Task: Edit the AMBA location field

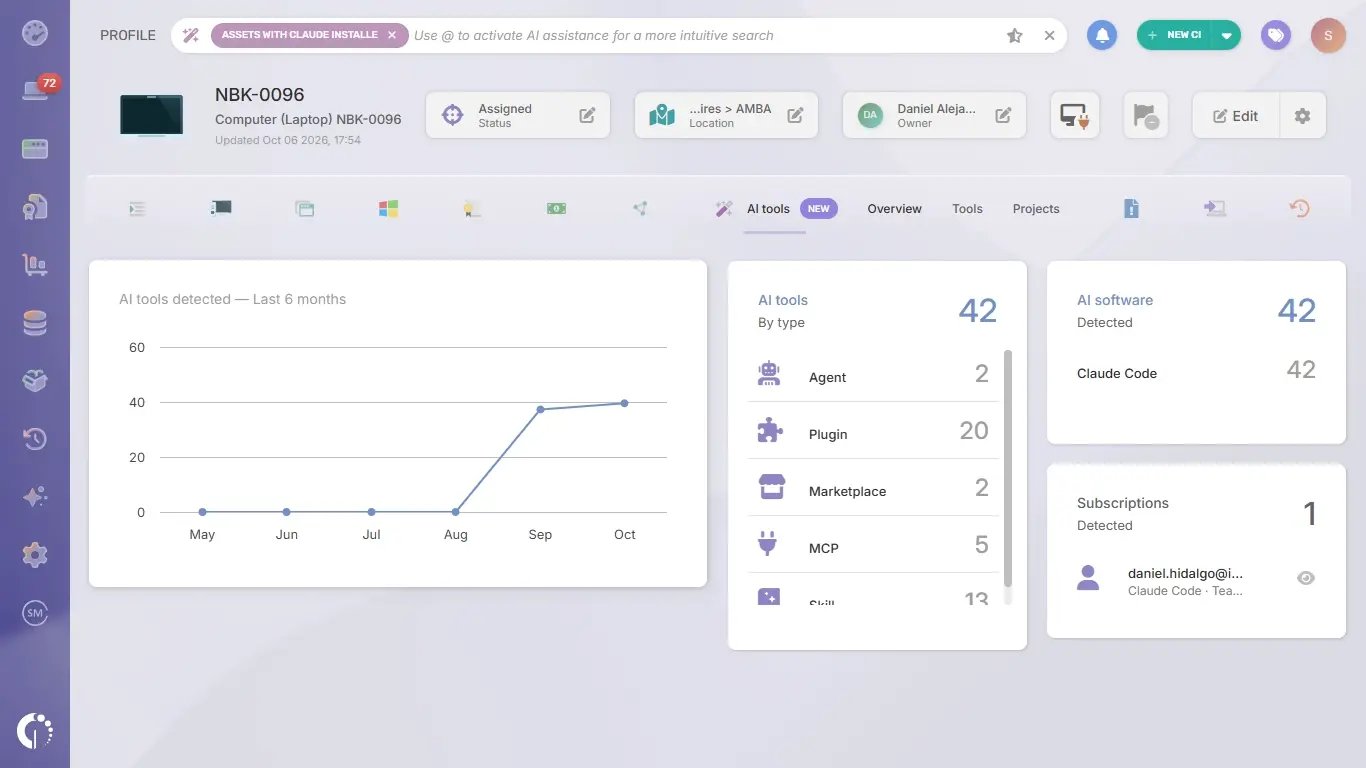Action: 795,116
